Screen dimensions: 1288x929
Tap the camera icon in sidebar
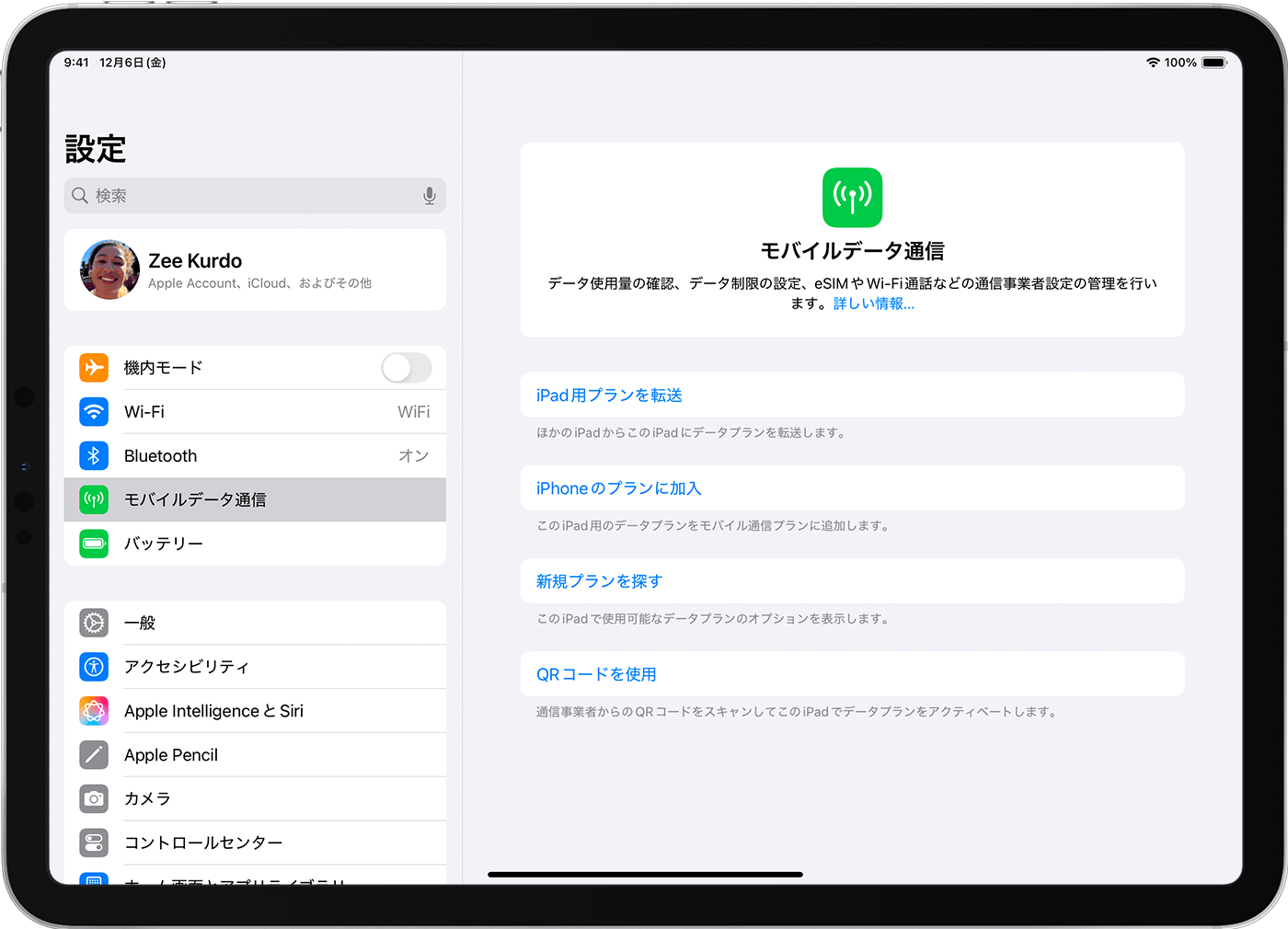point(94,798)
